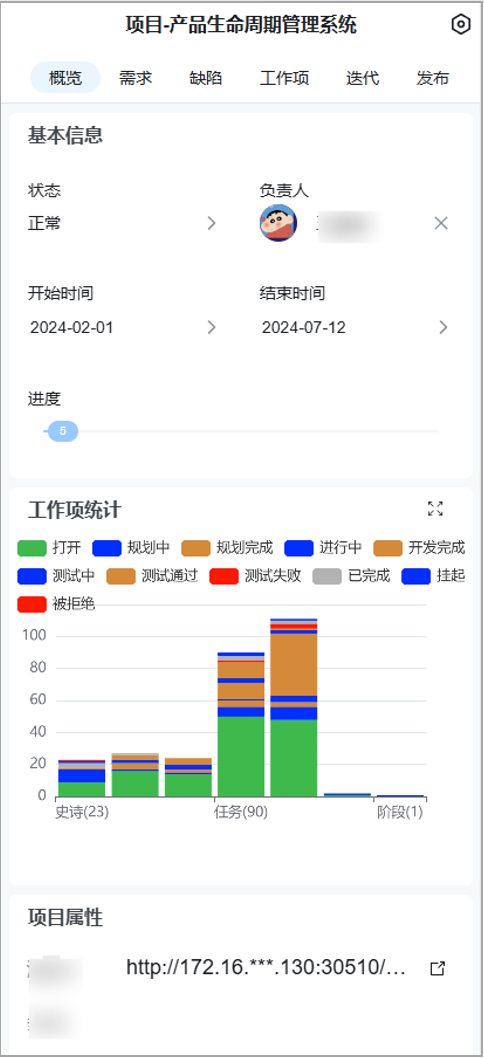
Task: Toggle the 打开 legend series
Action: point(49,547)
